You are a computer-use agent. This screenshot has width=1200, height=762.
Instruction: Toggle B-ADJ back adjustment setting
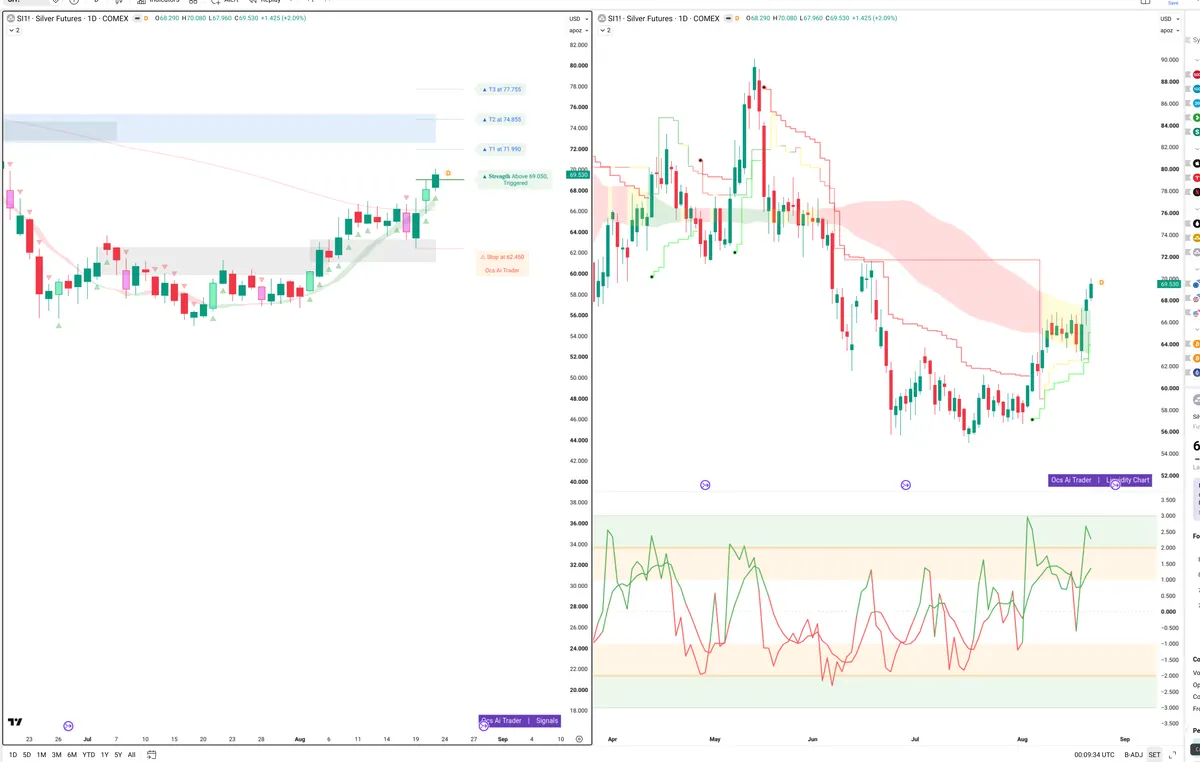(1133, 754)
